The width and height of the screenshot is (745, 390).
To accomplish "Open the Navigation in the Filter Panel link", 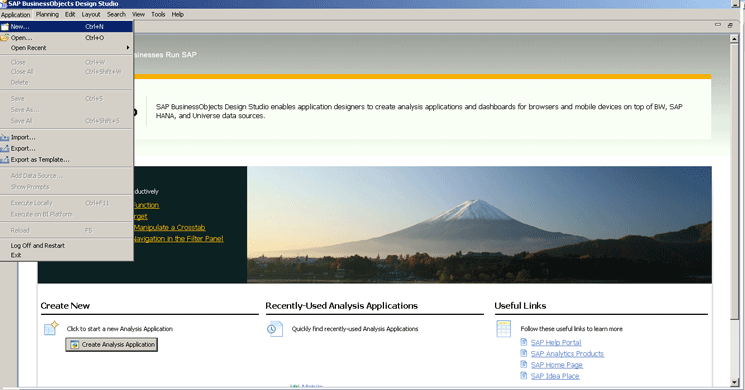I will pyautogui.click(x=178, y=238).
